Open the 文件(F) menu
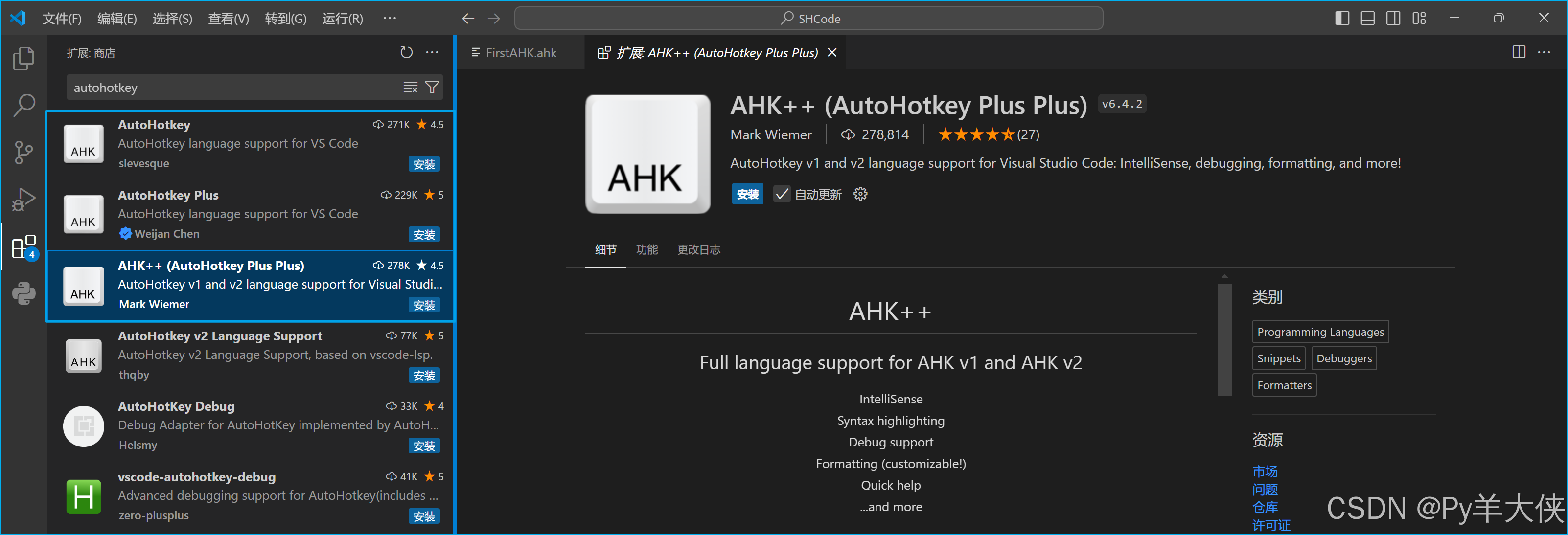 (62, 19)
